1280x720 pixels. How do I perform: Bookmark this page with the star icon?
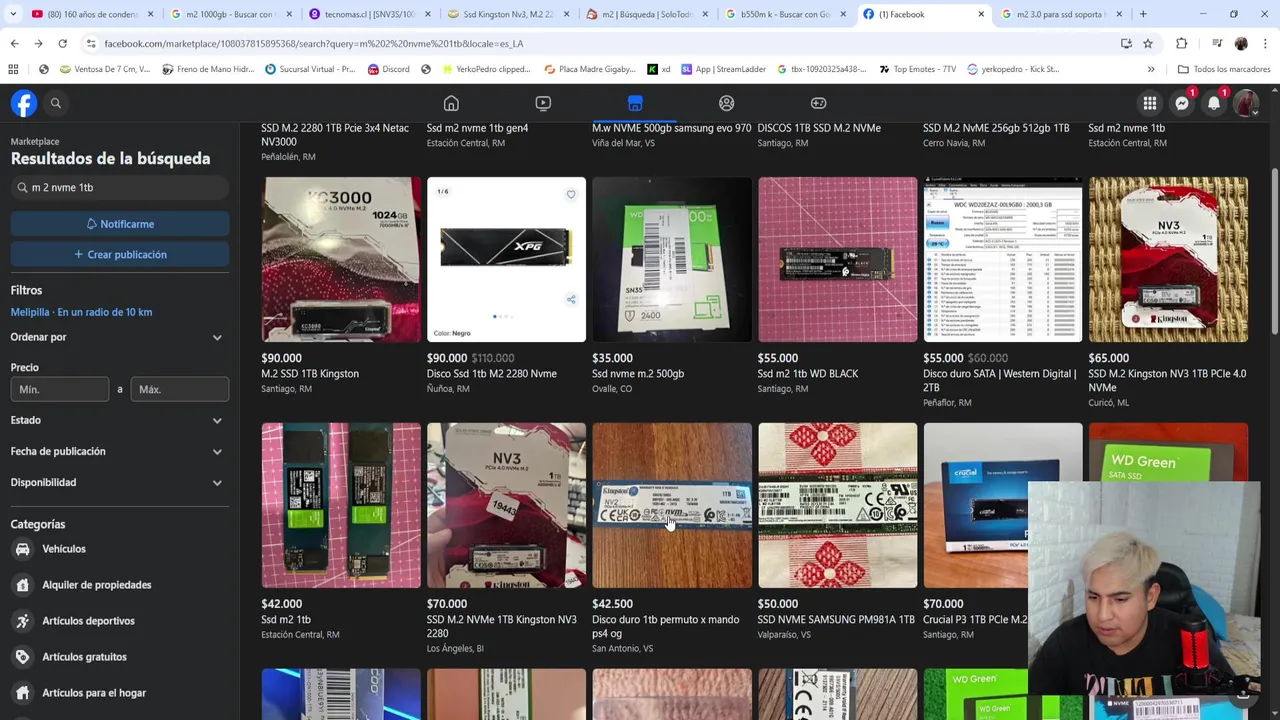tap(1148, 43)
